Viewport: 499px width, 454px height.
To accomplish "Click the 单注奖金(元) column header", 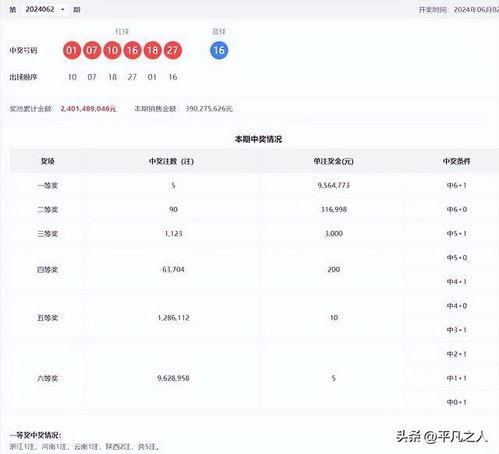I will (333, 161).
